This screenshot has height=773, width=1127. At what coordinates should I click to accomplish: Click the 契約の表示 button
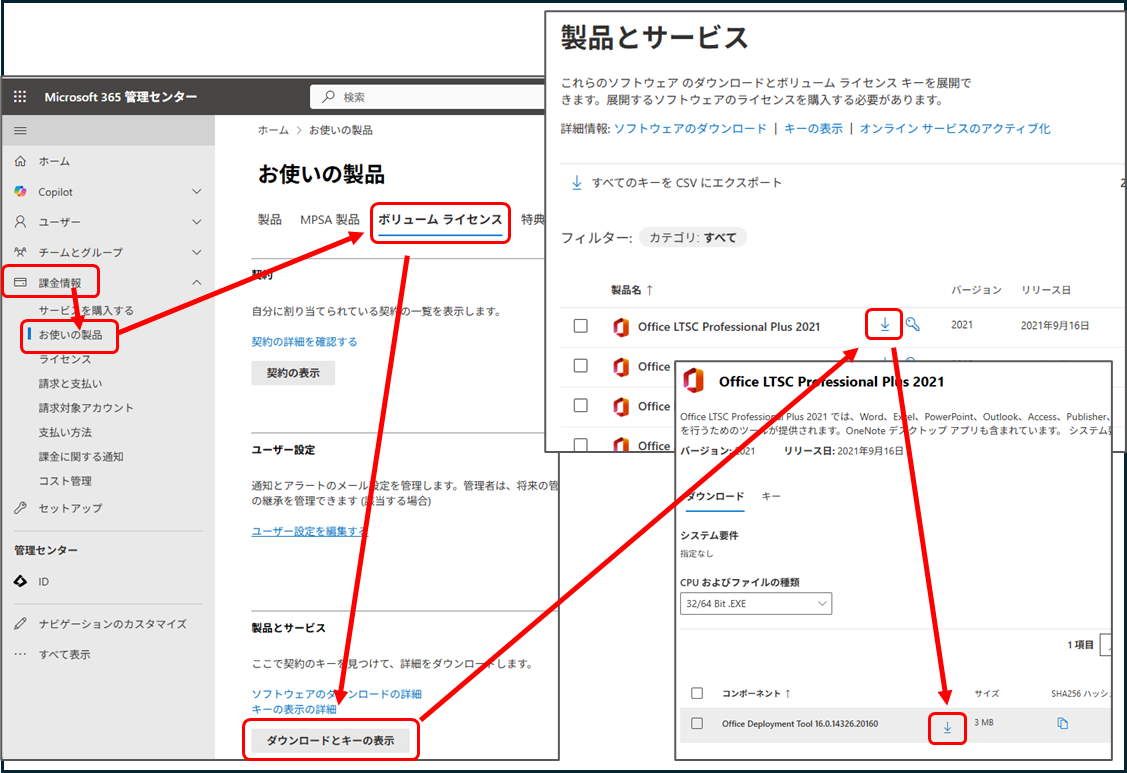[x=293, y=372]
